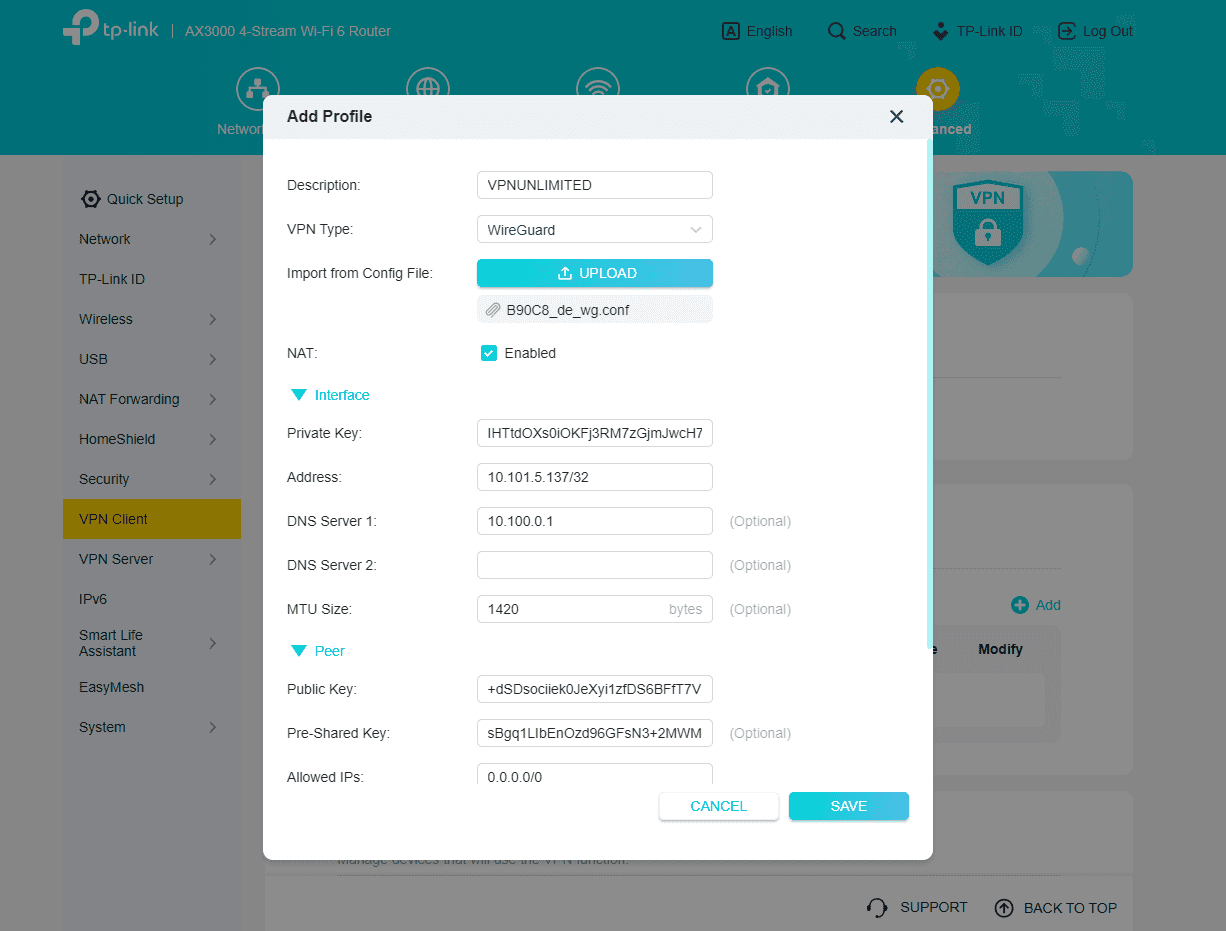Click the Wireless signal icon in top navigation
The width and height of the screenshot is (1226, 931).
pos(598,88)
